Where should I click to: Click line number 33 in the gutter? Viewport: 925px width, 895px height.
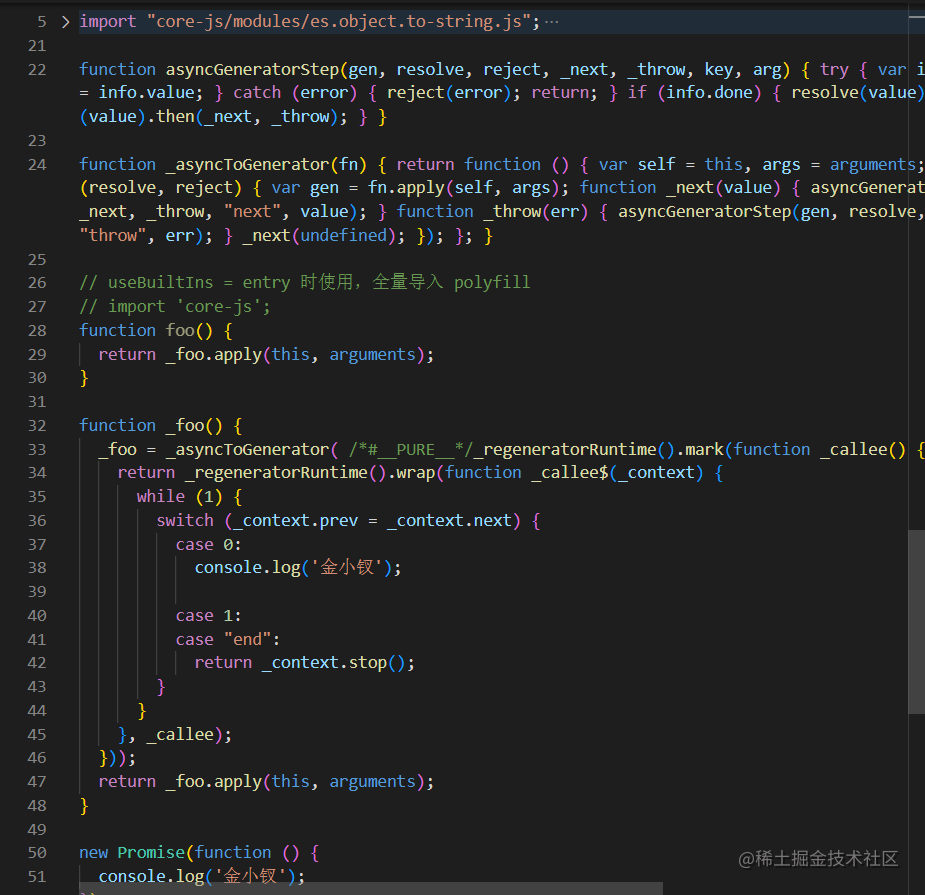pyautogui.click(x=37, y=450)
